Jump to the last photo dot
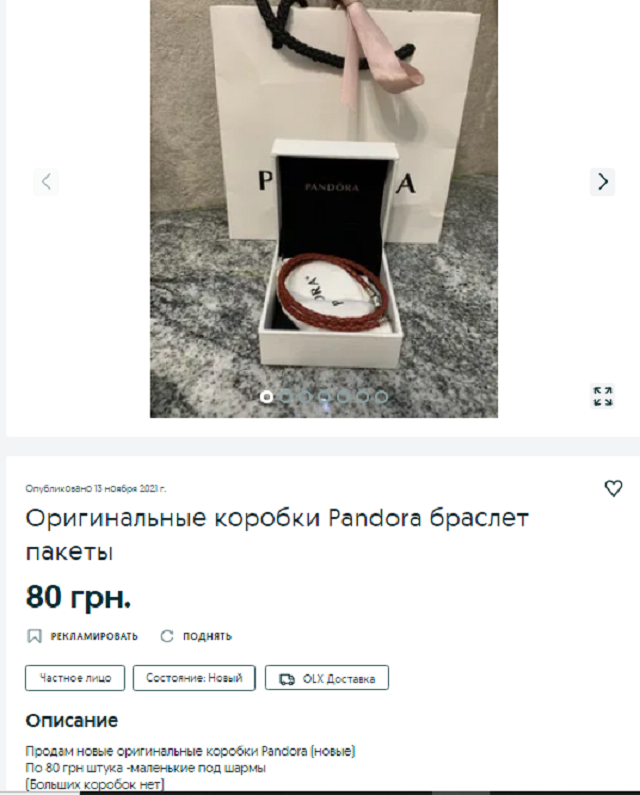Screen dimensions: 640x795 point(381,396)
